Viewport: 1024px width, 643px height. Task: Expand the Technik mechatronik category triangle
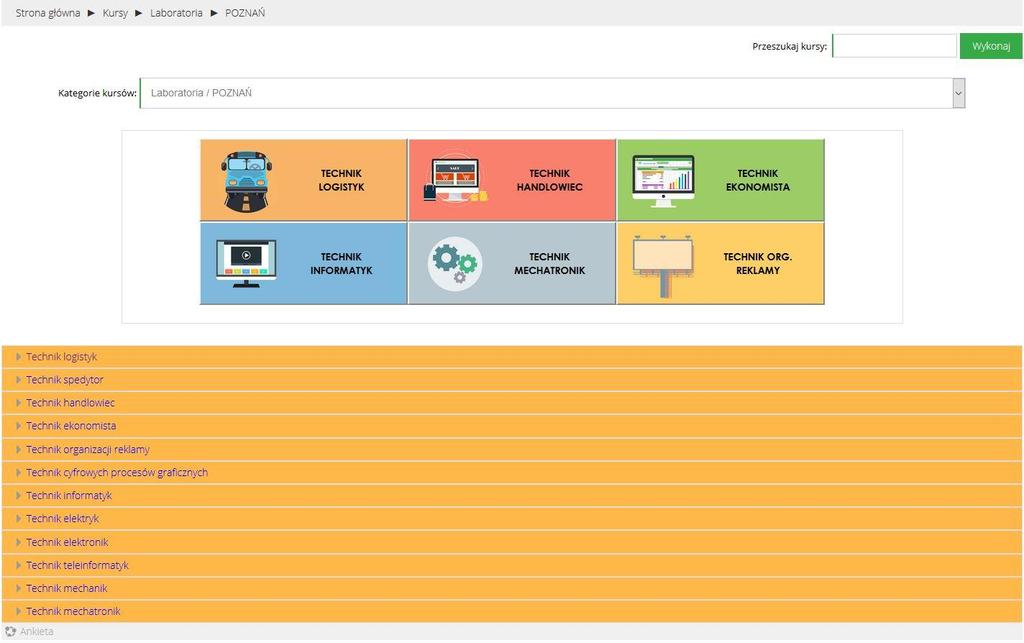pyautogui.click(x=18, y=612)
